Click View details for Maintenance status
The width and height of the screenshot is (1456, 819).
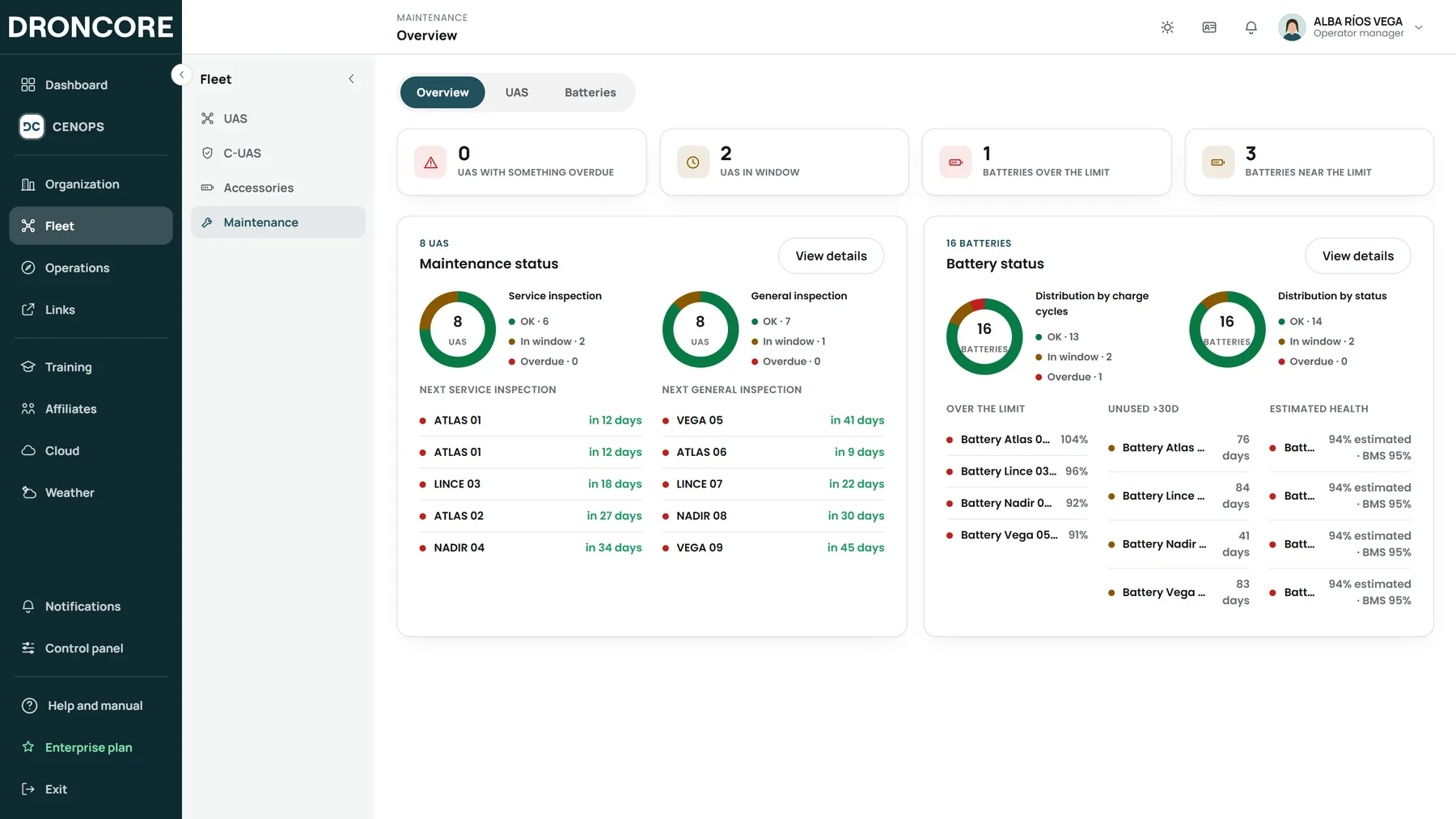[831, 256]
